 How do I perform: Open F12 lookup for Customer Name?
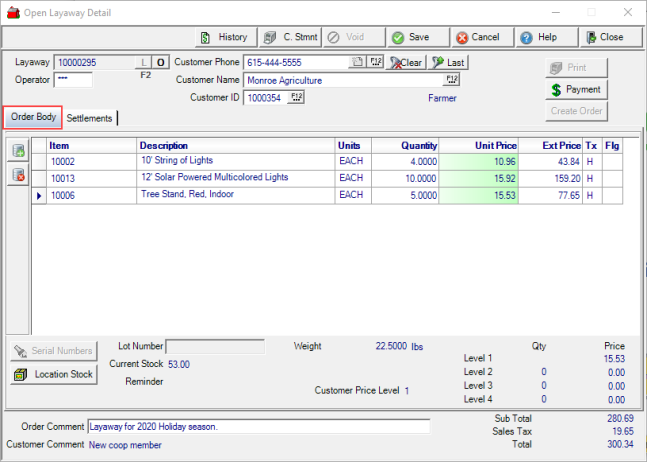[452, 79]
